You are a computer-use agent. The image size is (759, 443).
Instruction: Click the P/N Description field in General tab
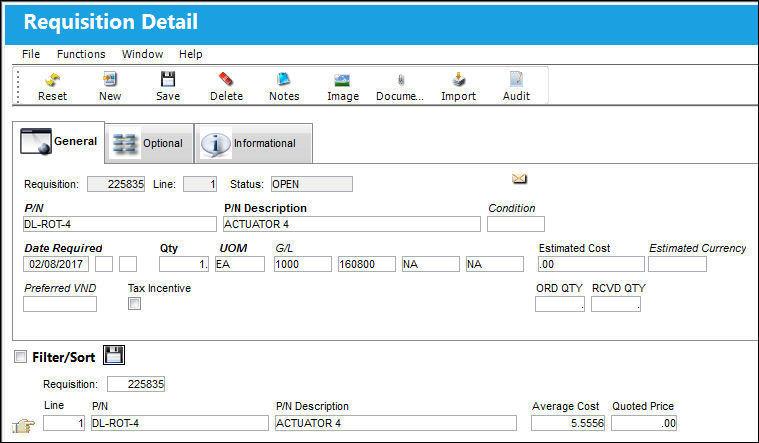pos(352,224)
